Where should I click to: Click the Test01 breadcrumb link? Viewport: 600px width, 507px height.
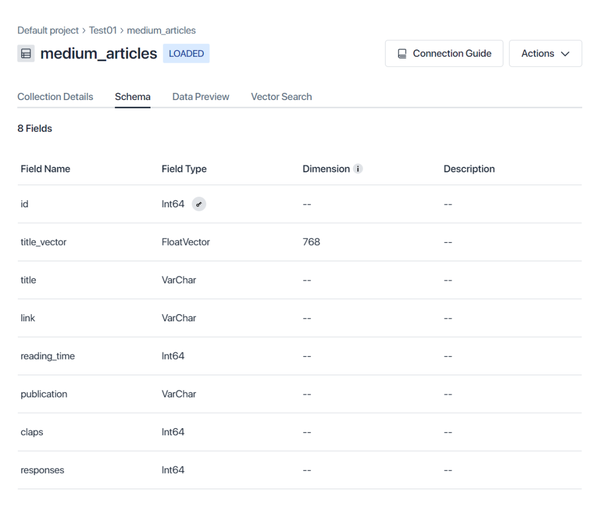103,31
